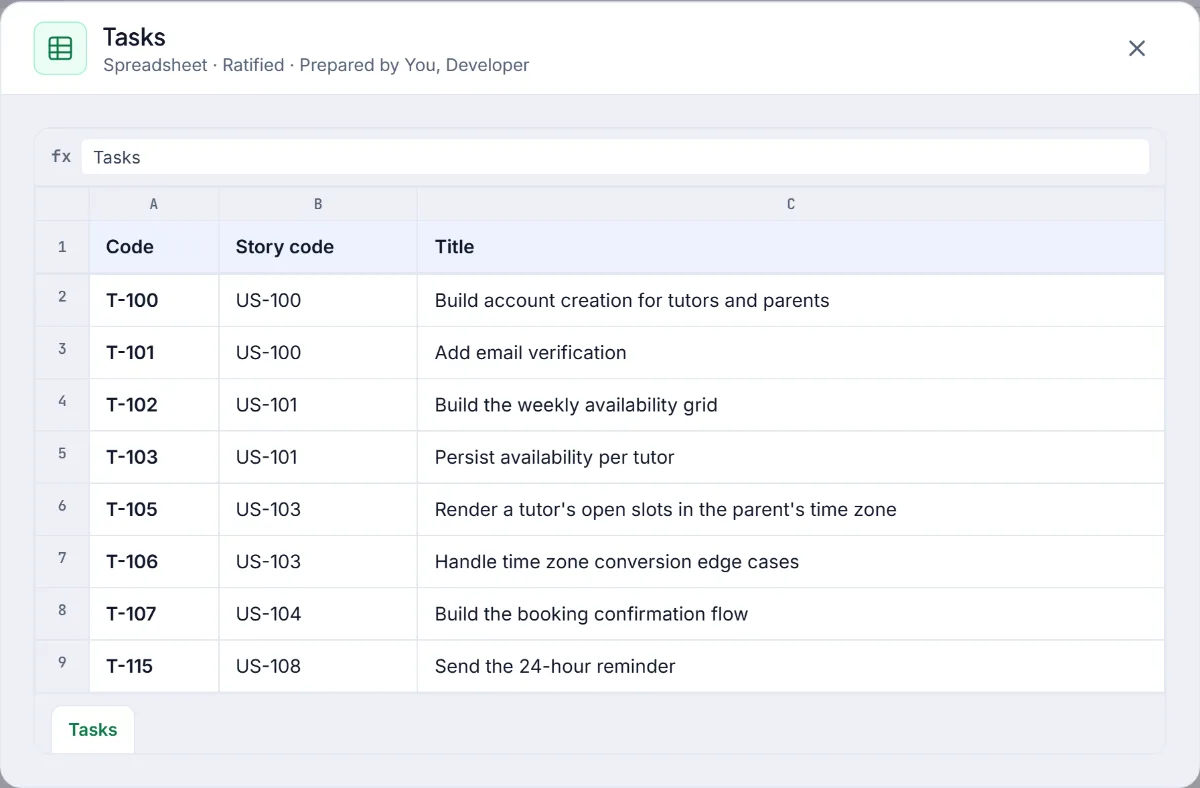Select row 5 number header
This screenshot has width=1200, height=788.
tap(62, 457)
